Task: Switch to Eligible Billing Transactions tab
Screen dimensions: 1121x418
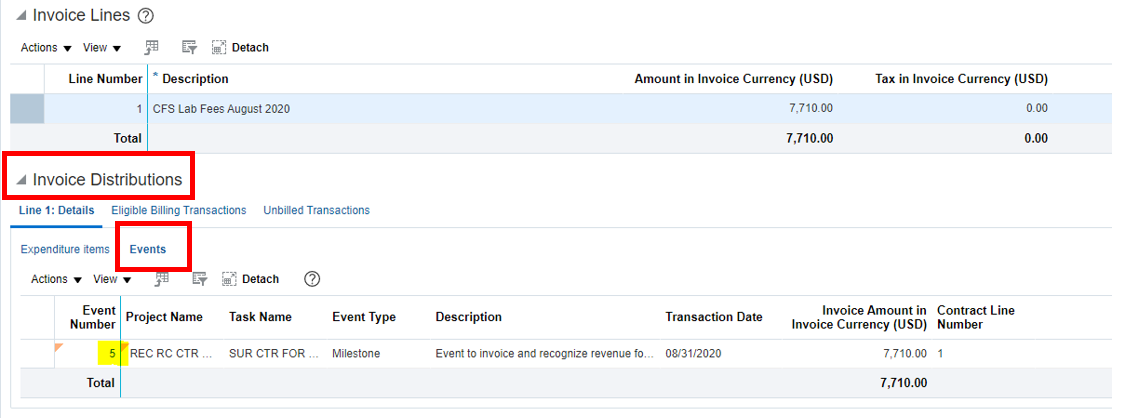Action: point(178,210)
